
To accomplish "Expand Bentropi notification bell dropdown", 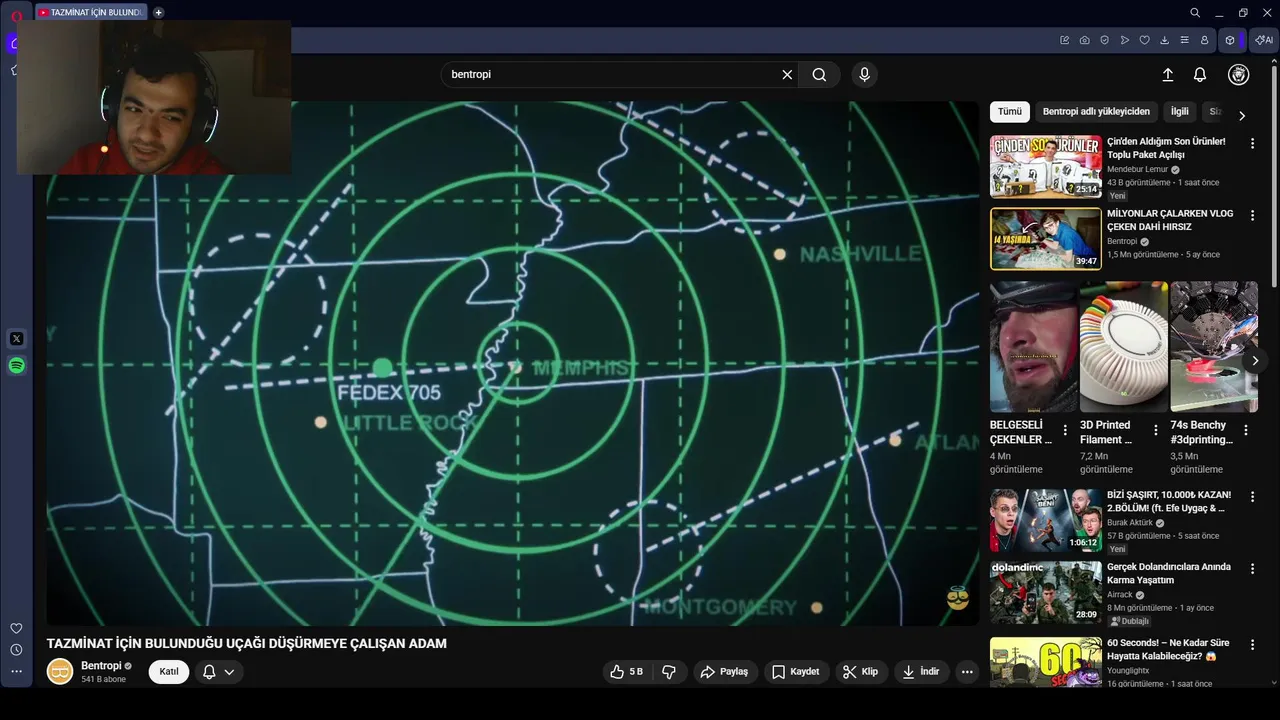I will [219, 672].
